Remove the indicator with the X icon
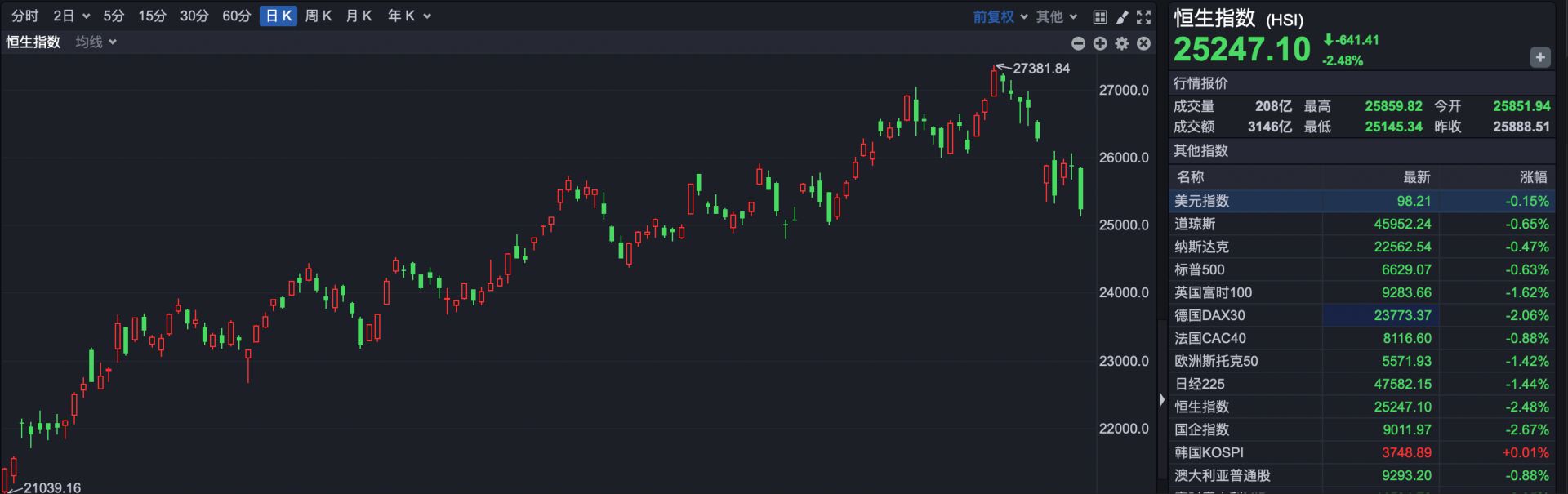This screenshot has height=494, width=1568. (x=1144, y=43)
